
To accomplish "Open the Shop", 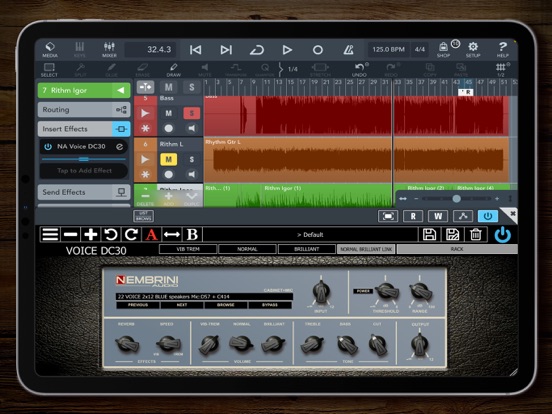I will pos(444,50).
